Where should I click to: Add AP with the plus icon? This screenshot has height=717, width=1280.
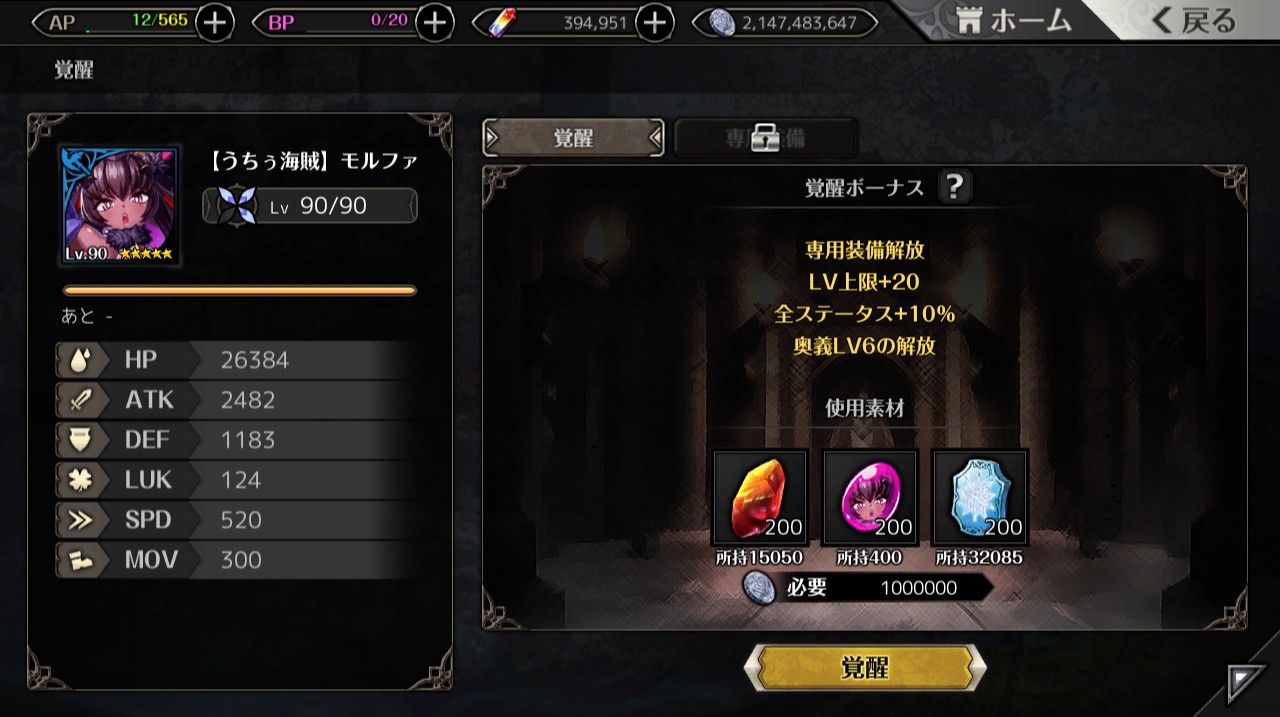[x=214, y=22]
